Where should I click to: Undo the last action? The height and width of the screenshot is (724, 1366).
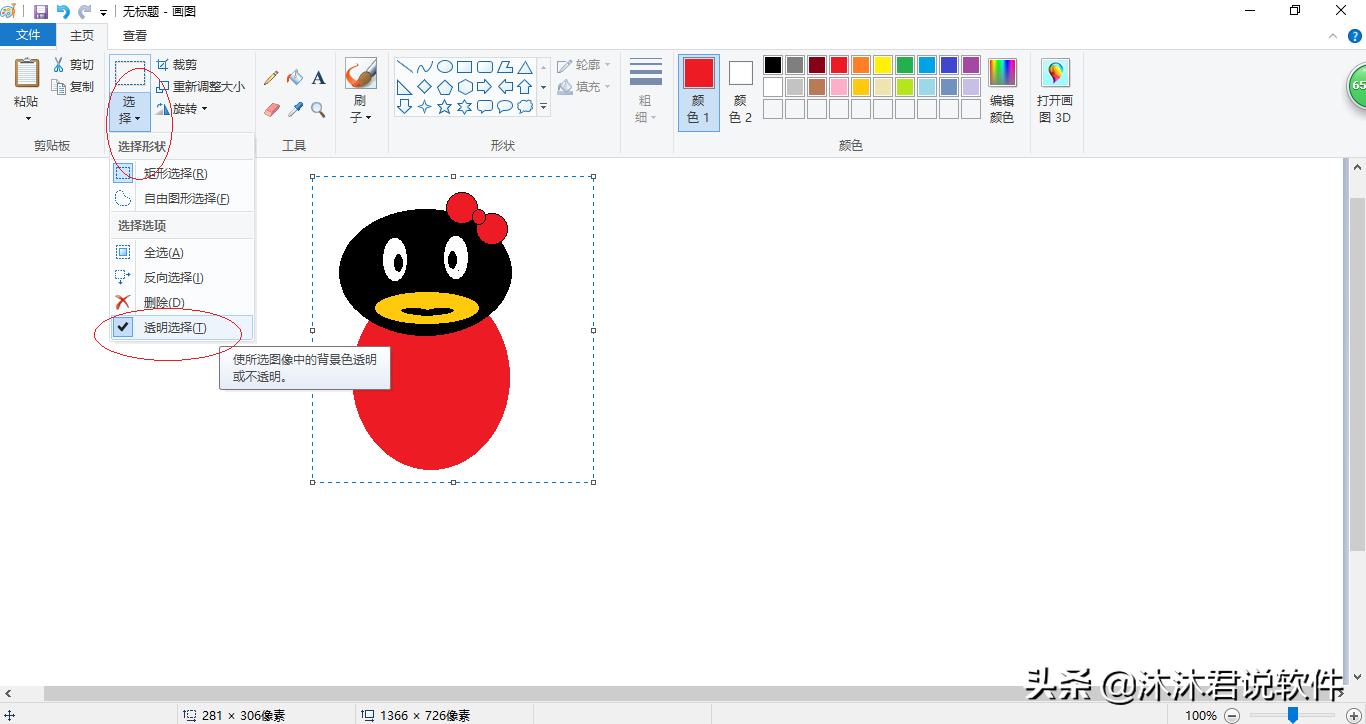click(63, 12)
